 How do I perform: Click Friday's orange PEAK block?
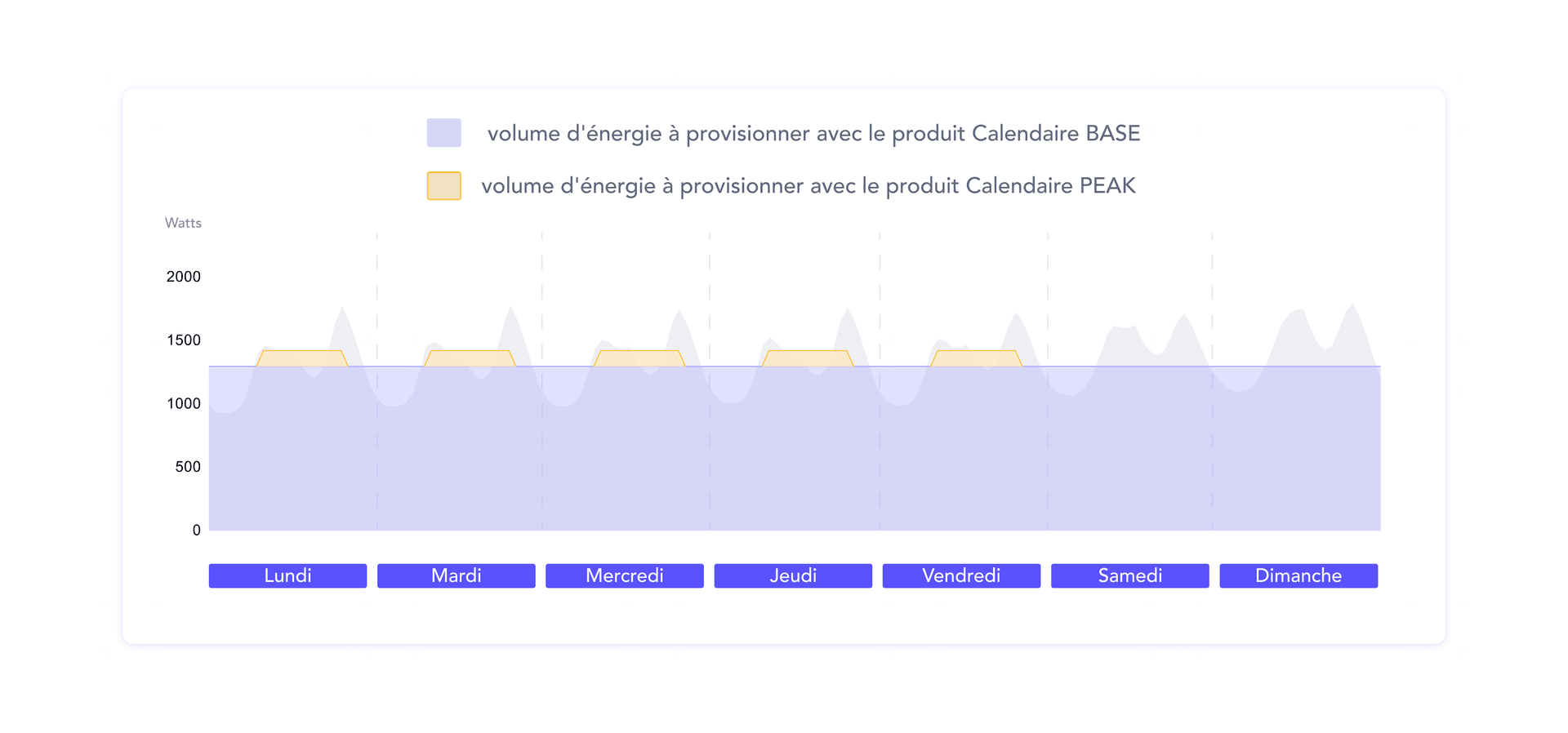(976, 358)
